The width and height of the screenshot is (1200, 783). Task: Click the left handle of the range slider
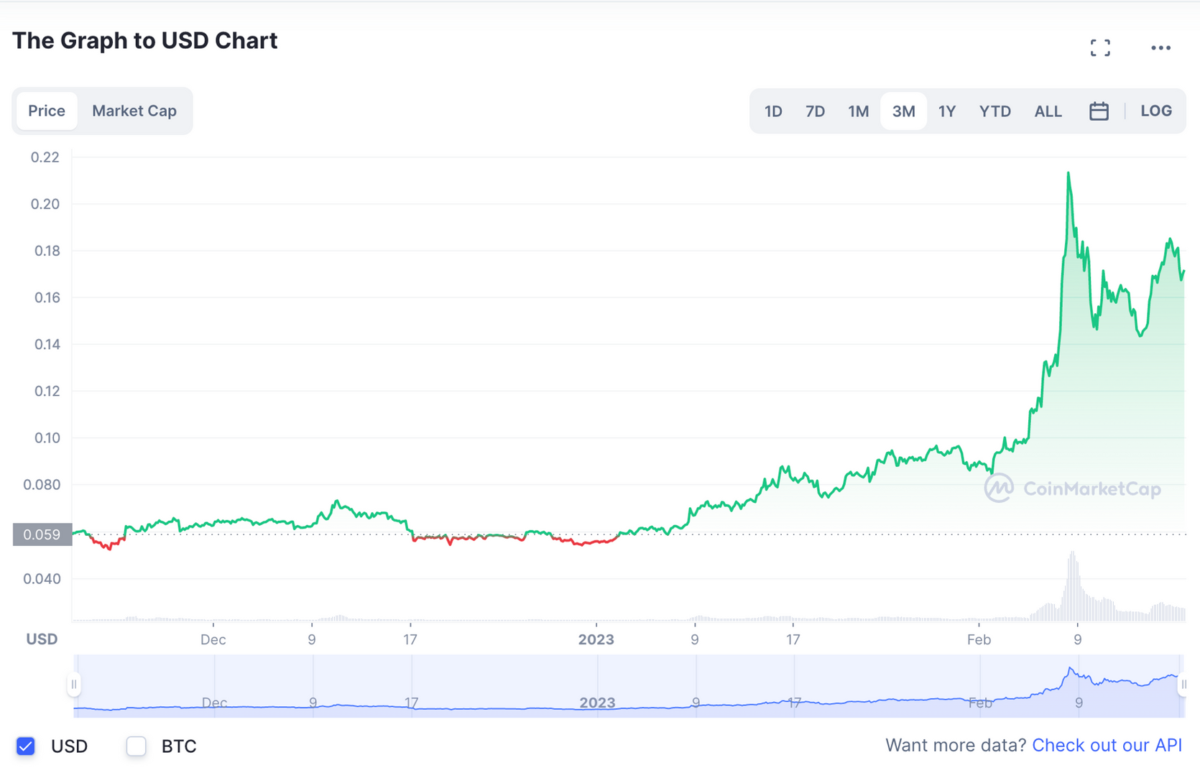[x=74, y=683]
